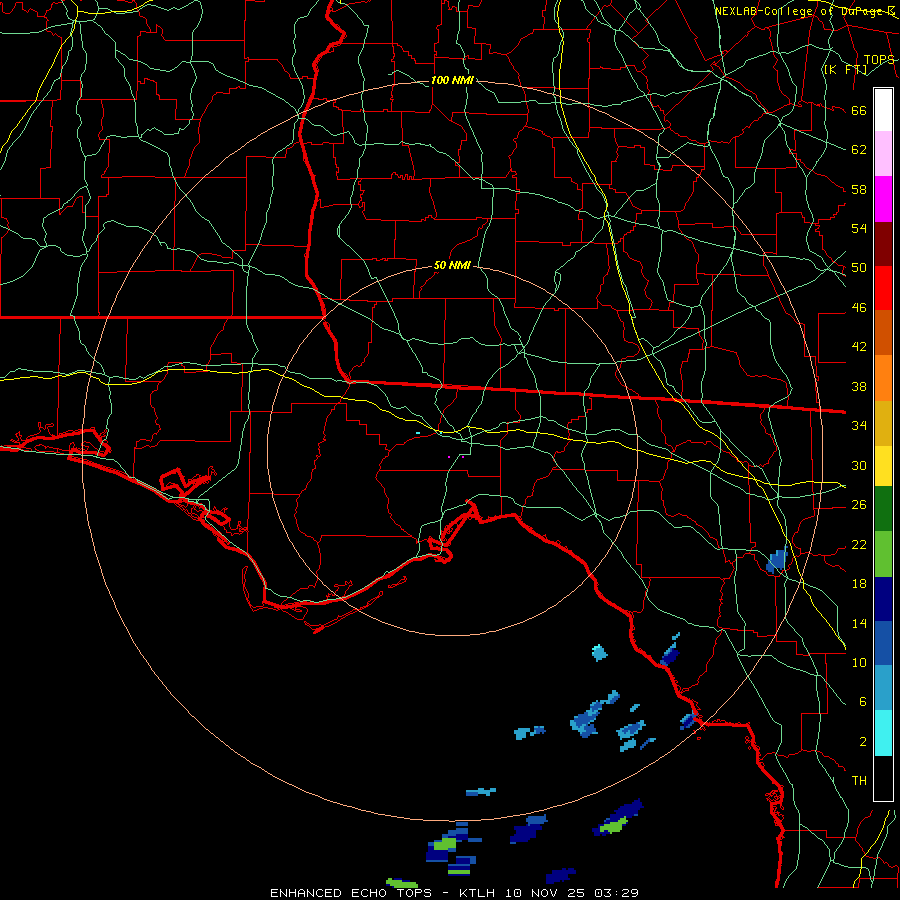Click the white swatch in the tops legend
This screenshot has height=900, width=900.
[883, 110]
